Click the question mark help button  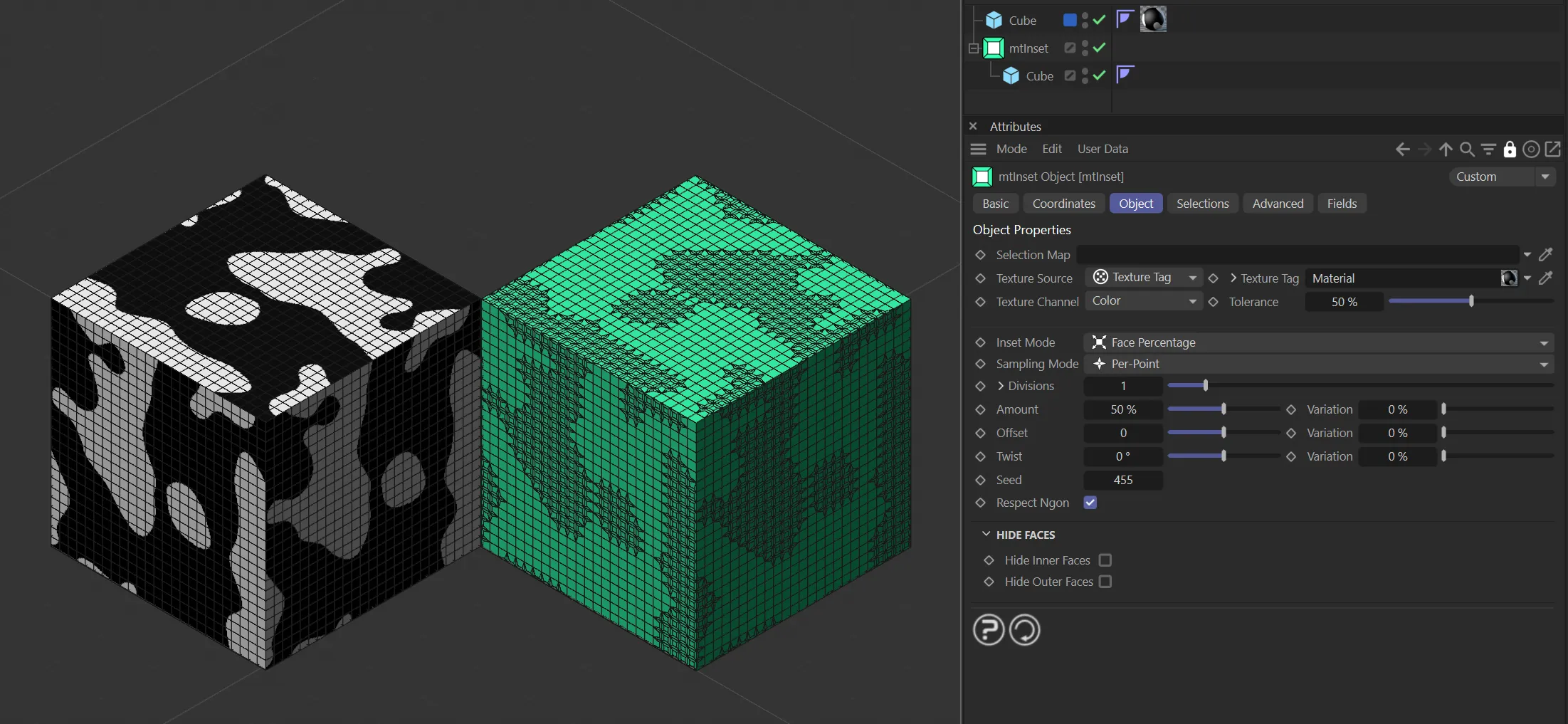(x=989, y=630)
